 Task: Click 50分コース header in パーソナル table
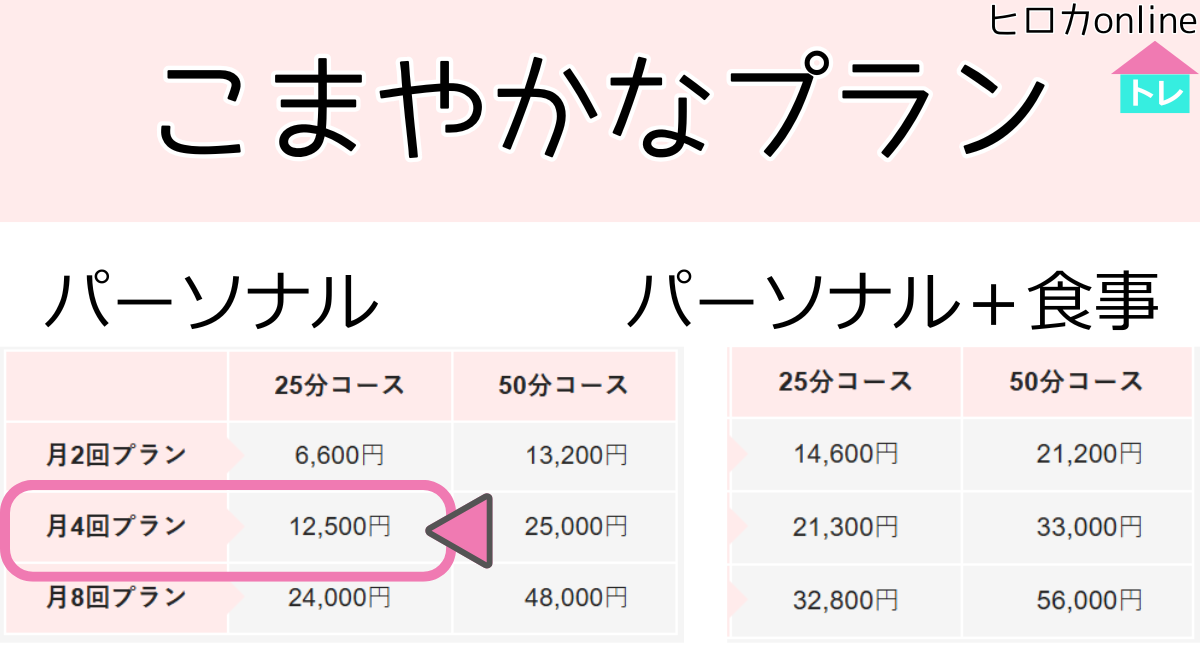pyautogui.click(x=564, y=385)
